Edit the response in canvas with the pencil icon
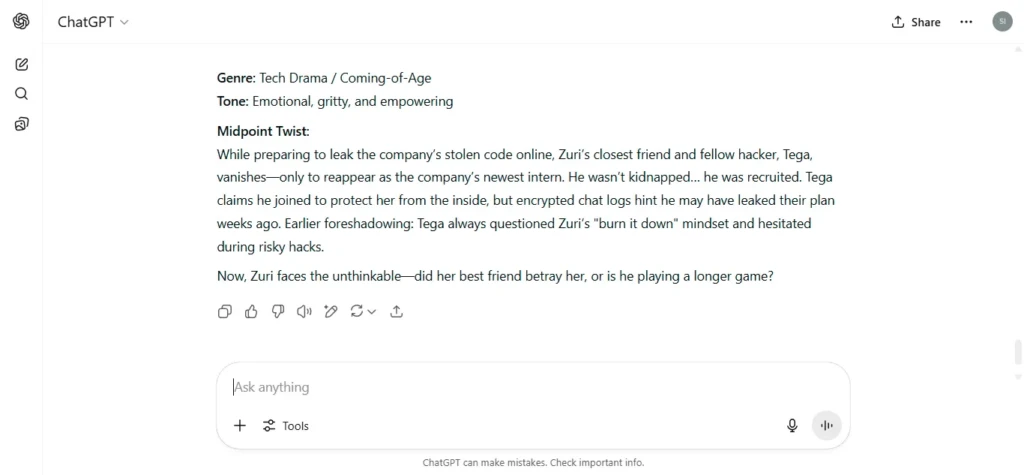 pyautogui.click(x=330, y=312)
